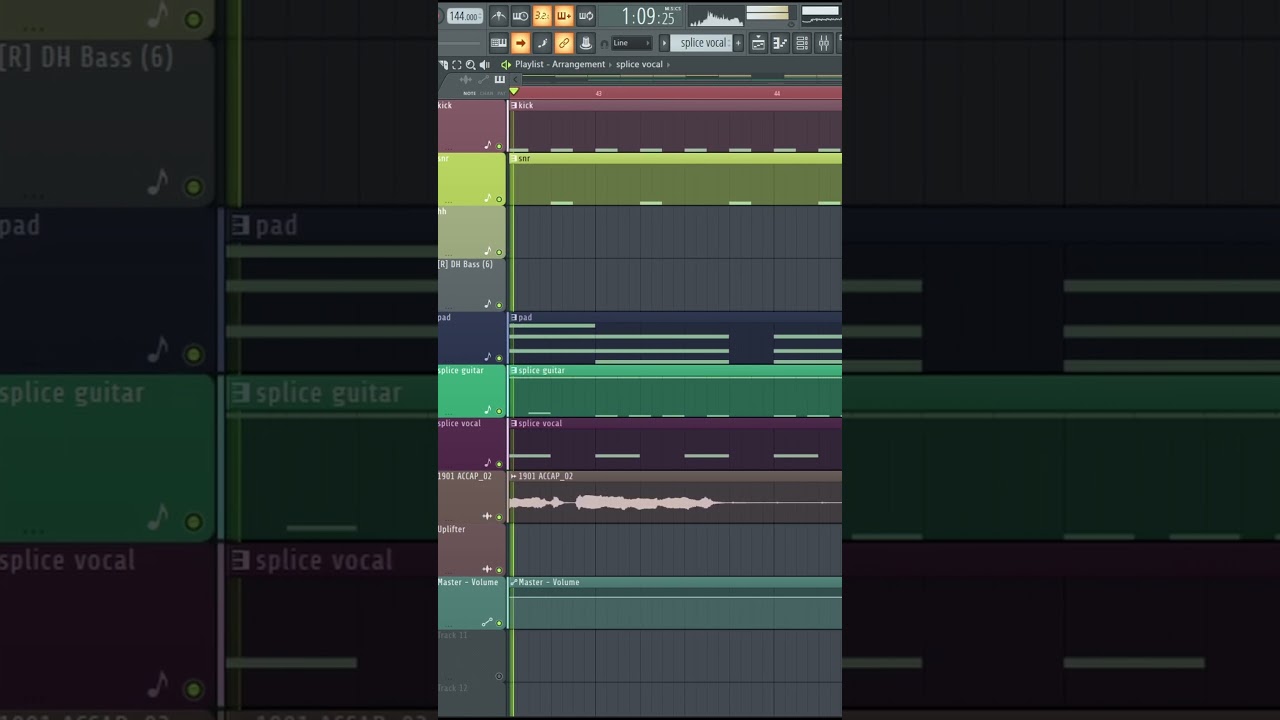The width and height of the screenshot is (1280, 720).
Task: Open pad clip menu icon
Action: [514, 317]
